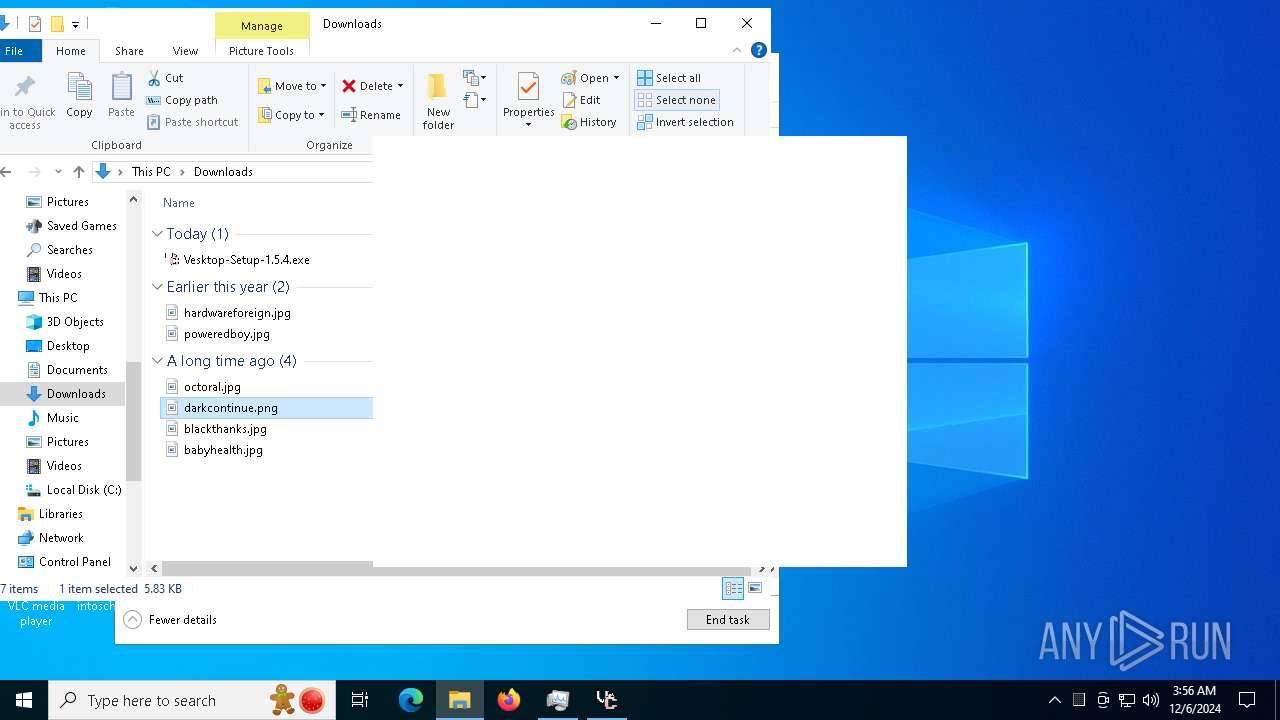Open Move to dropdown
1280x720 pixels.
click(x=292, y=86)
